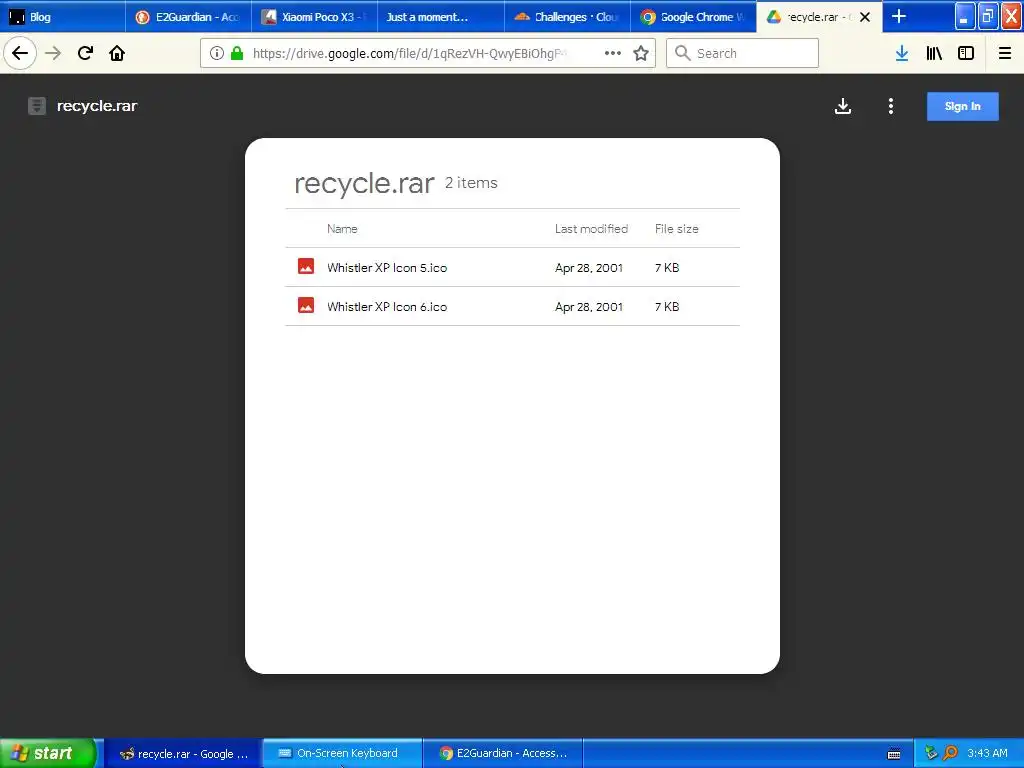The width and height of the screenshot is (1024, 768).
Task: Click the large recycle.rar heading in the card
Action: [x=364, y=184]
